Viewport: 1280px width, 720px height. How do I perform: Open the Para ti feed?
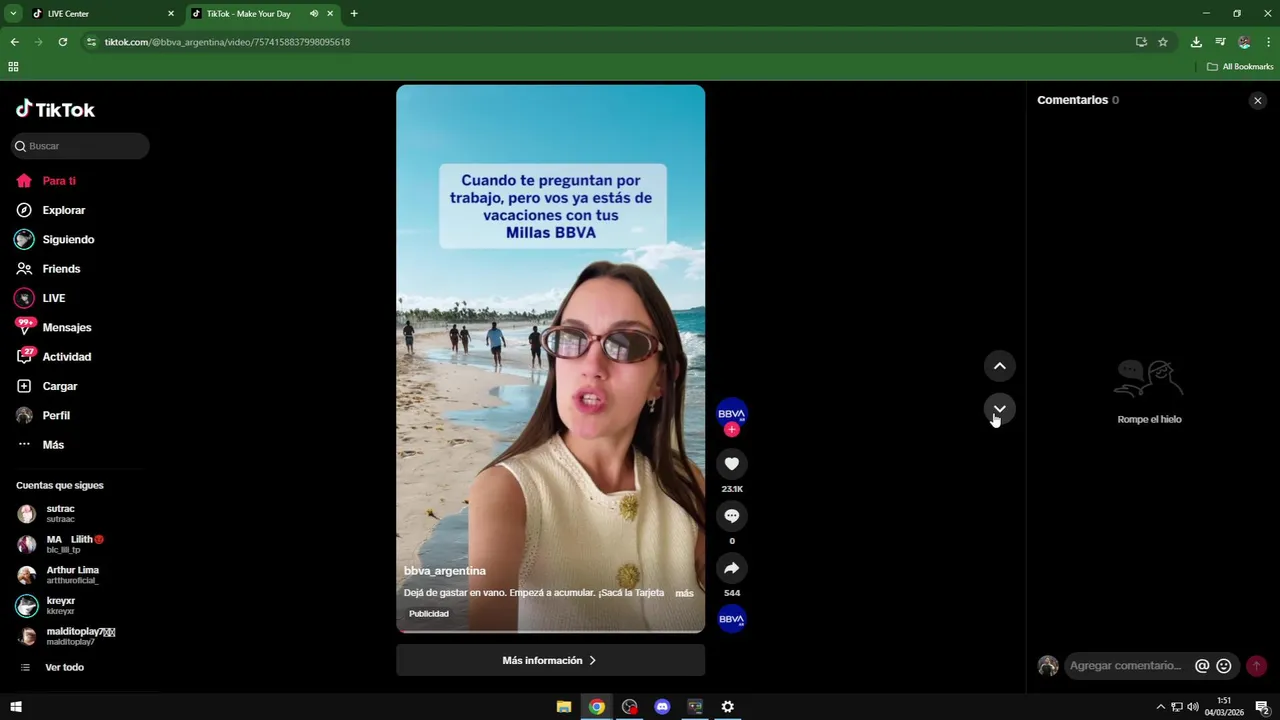click(x=59, y=181)
